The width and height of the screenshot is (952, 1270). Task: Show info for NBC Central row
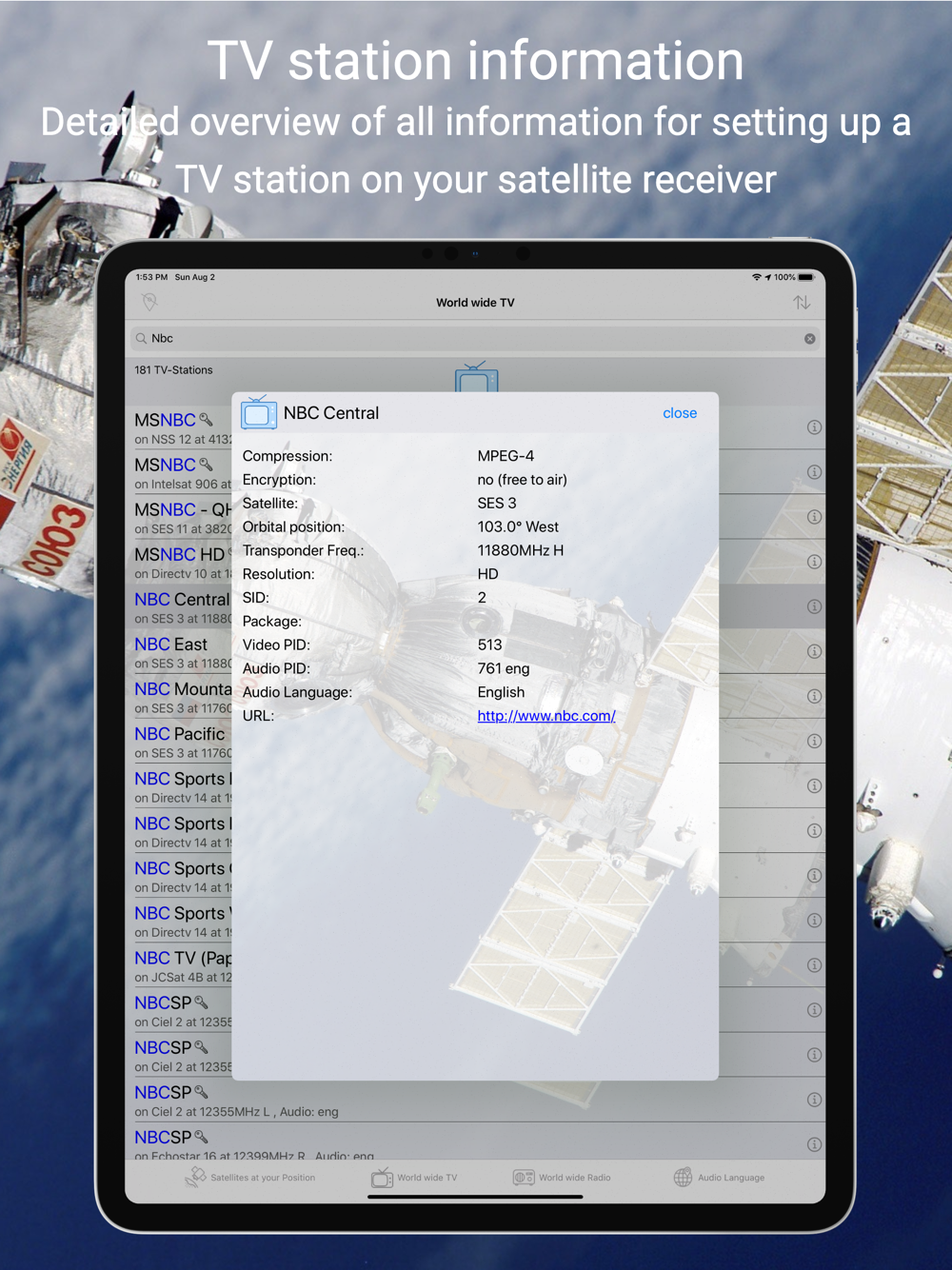(x=814, y=606)
